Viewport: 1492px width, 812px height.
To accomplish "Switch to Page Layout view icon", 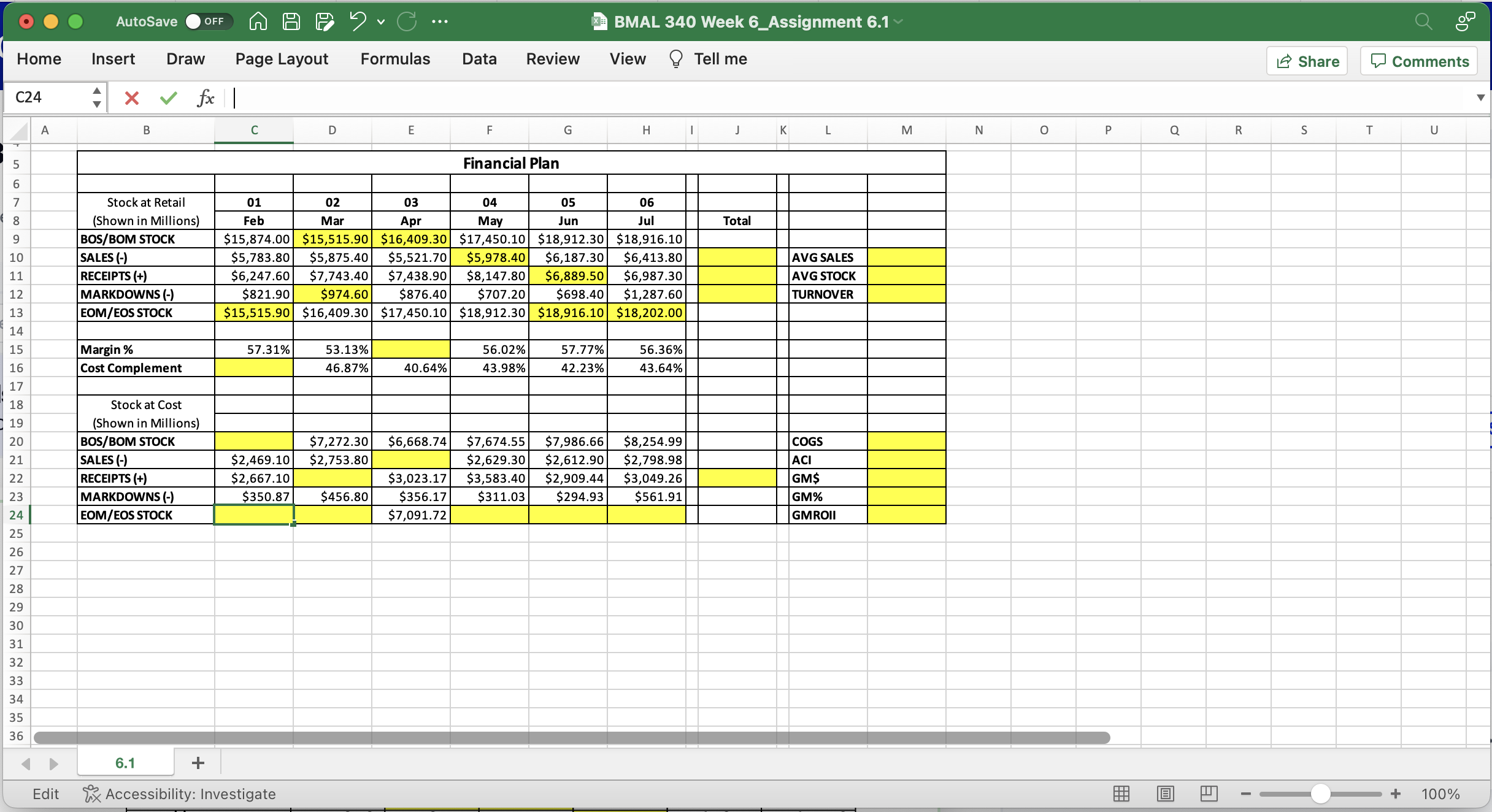I will coord(1165,794).
